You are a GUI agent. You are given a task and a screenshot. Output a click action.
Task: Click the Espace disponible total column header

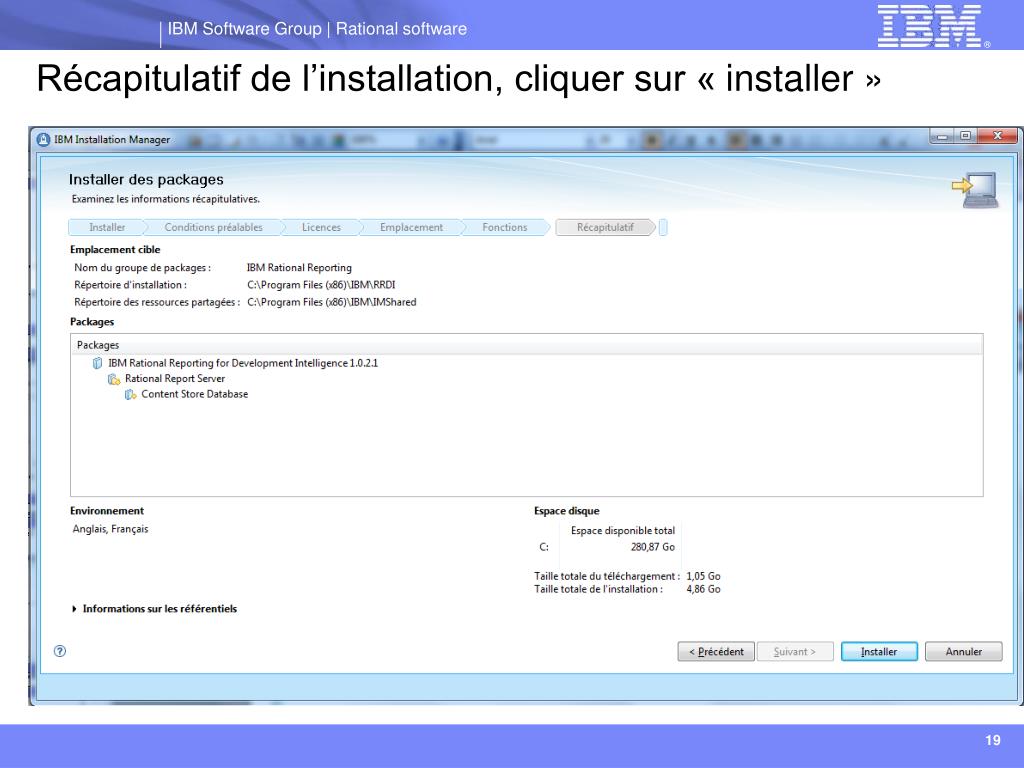[x=623, y=531]
